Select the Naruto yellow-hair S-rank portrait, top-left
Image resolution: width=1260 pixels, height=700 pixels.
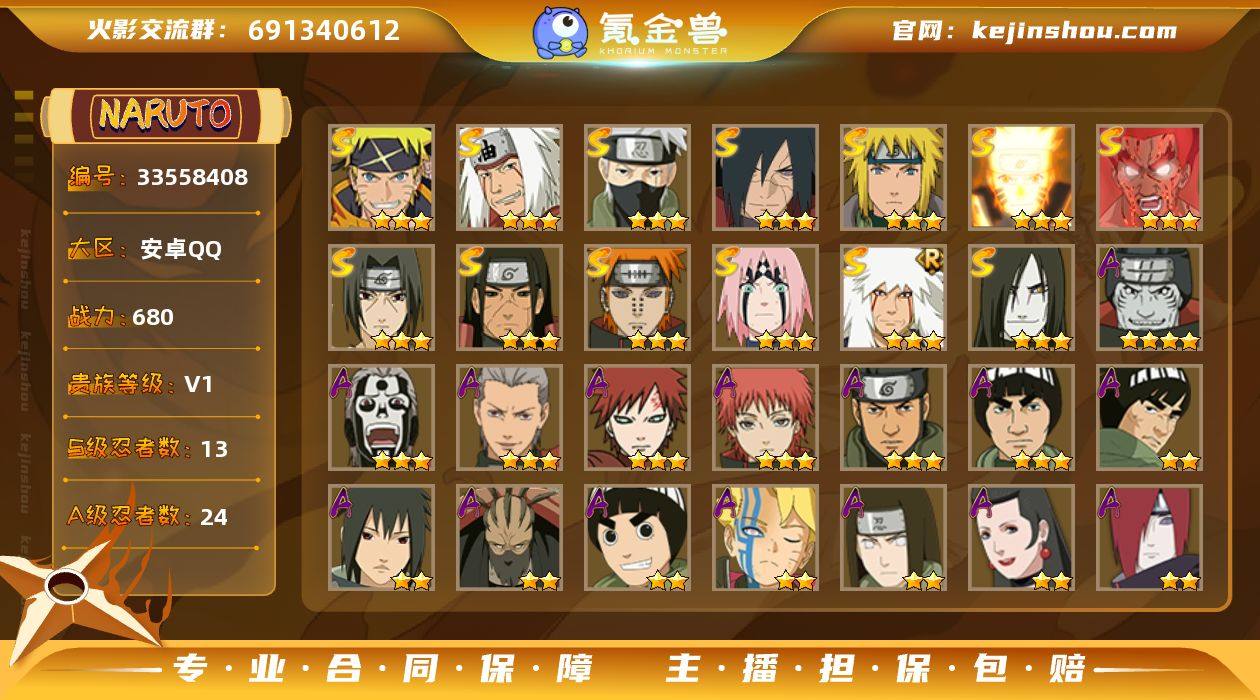point(381,178)
